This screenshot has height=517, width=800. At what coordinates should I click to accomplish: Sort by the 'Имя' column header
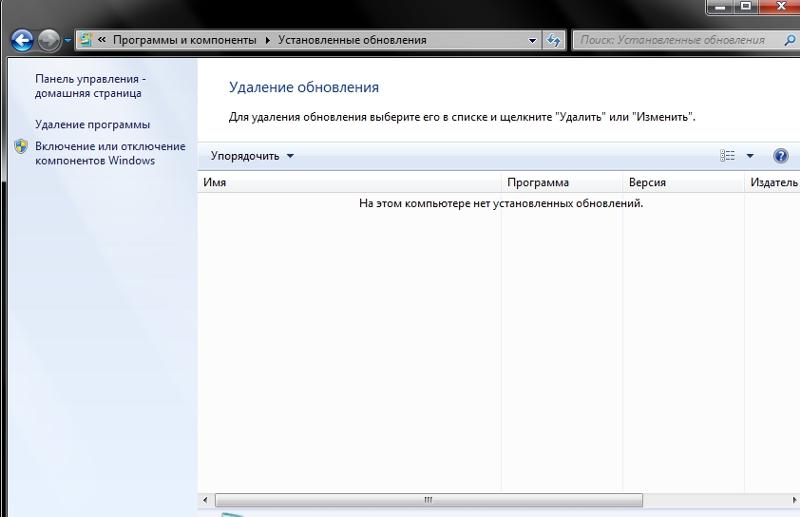[x=349, y=182]
